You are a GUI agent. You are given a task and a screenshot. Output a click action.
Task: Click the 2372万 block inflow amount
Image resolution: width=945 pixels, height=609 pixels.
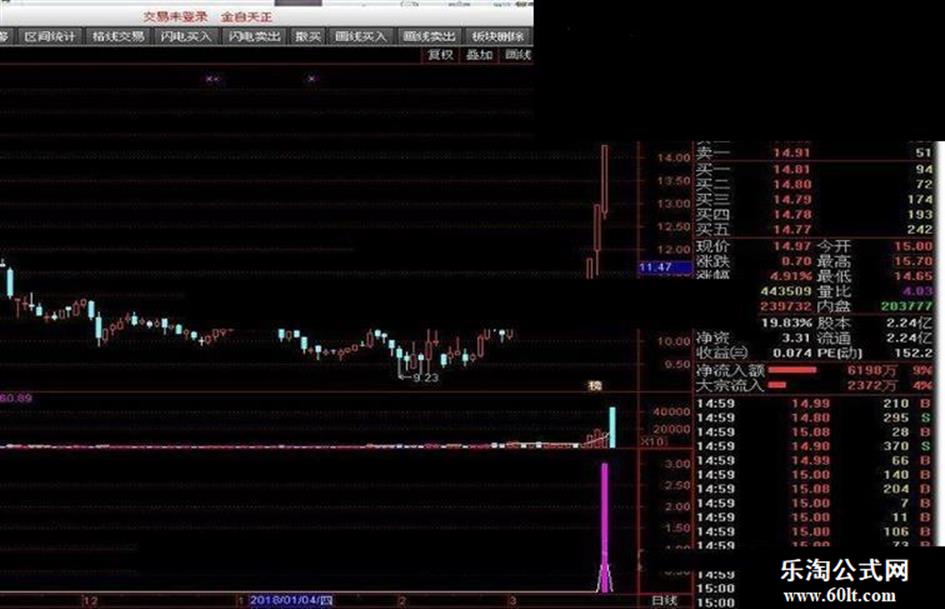(x=872, y=385)
